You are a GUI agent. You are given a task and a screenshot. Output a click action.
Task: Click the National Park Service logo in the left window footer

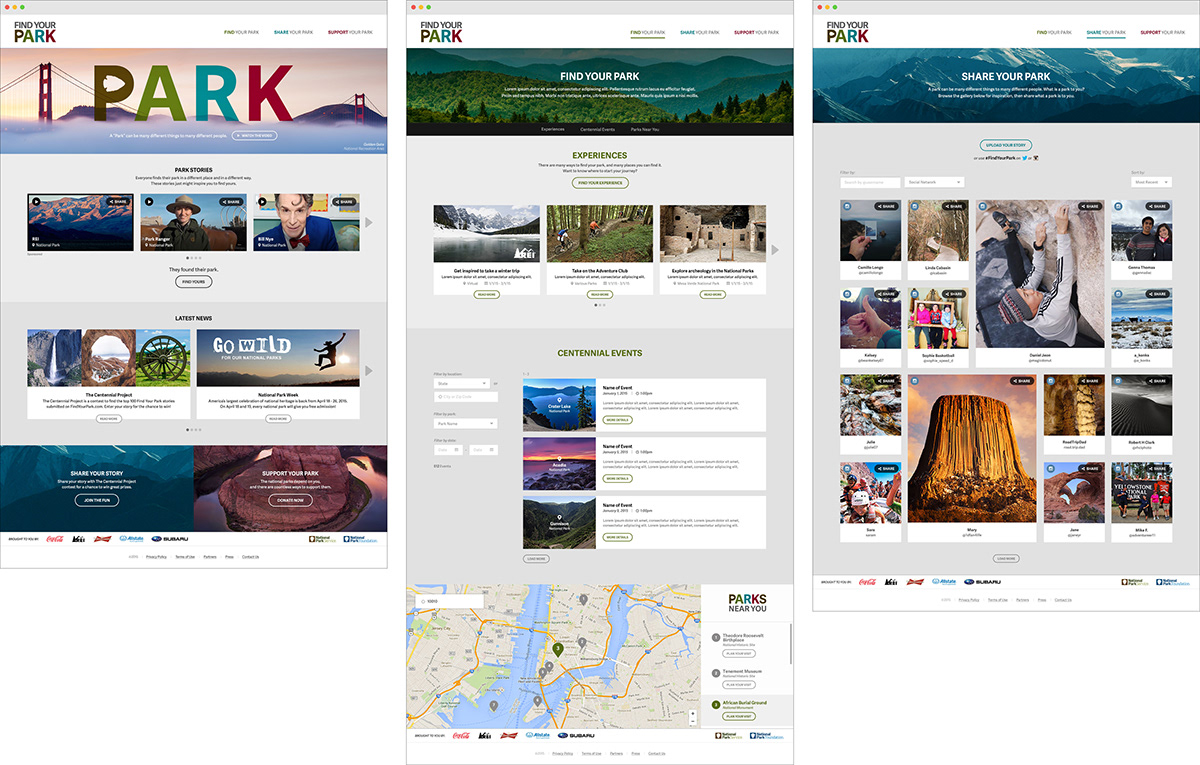click(x=323, y=539)
